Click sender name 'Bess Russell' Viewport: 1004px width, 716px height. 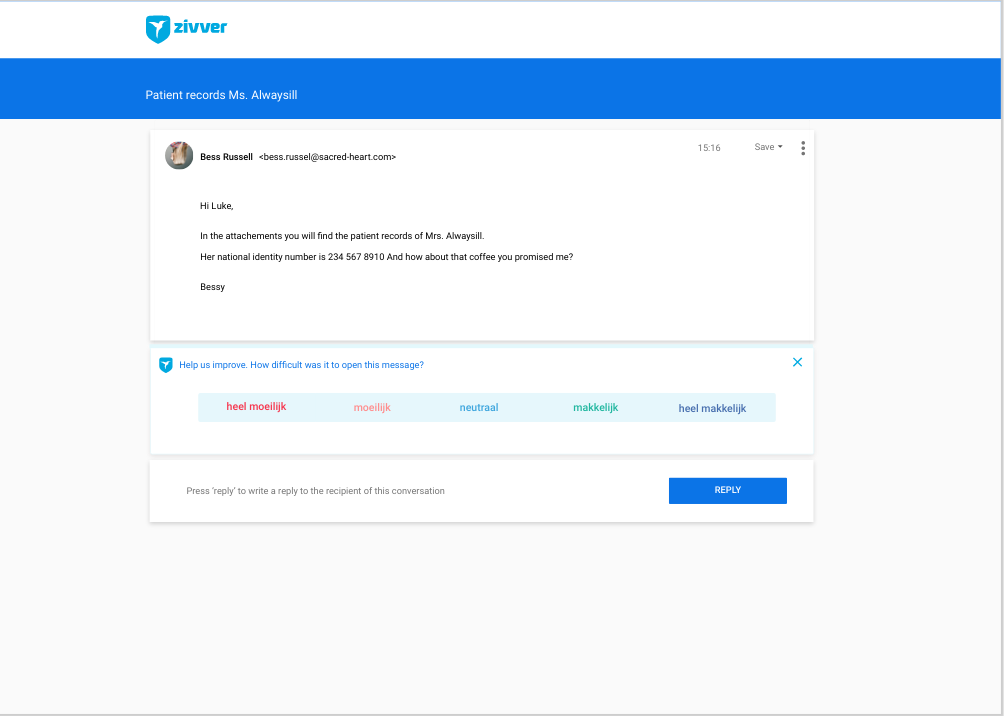tap(226, 157)
